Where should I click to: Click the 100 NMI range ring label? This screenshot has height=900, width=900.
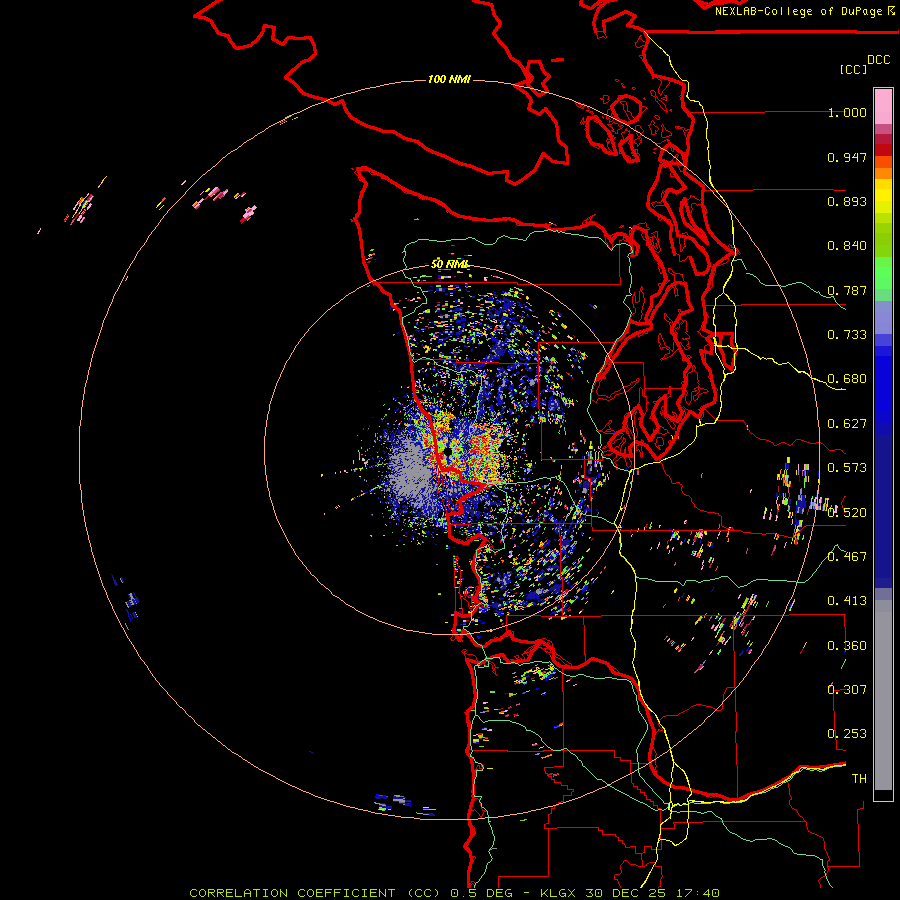(449, 79)
